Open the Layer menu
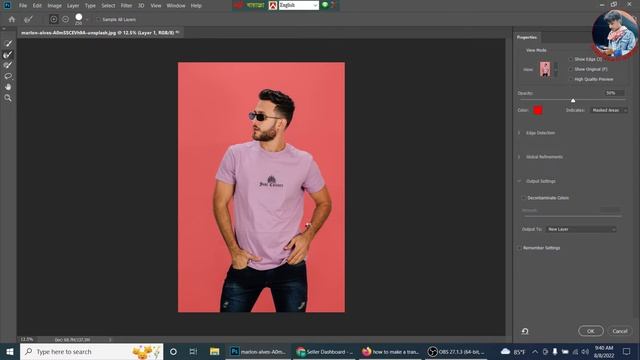The image size is (640, 360). pyautogui.click(x=73, y=6)
